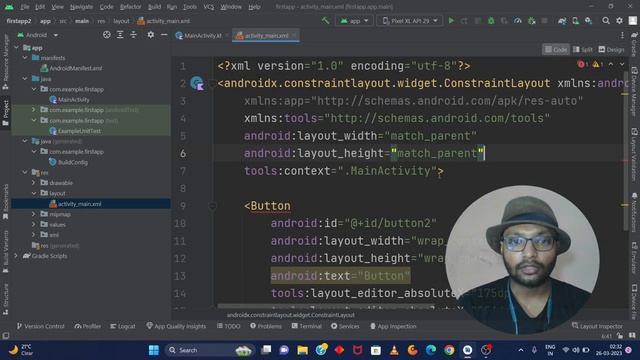Toggle the Resource Manager side panel
Image resolution: width=640 pixels, height=360 pixels.
[5, 62]
